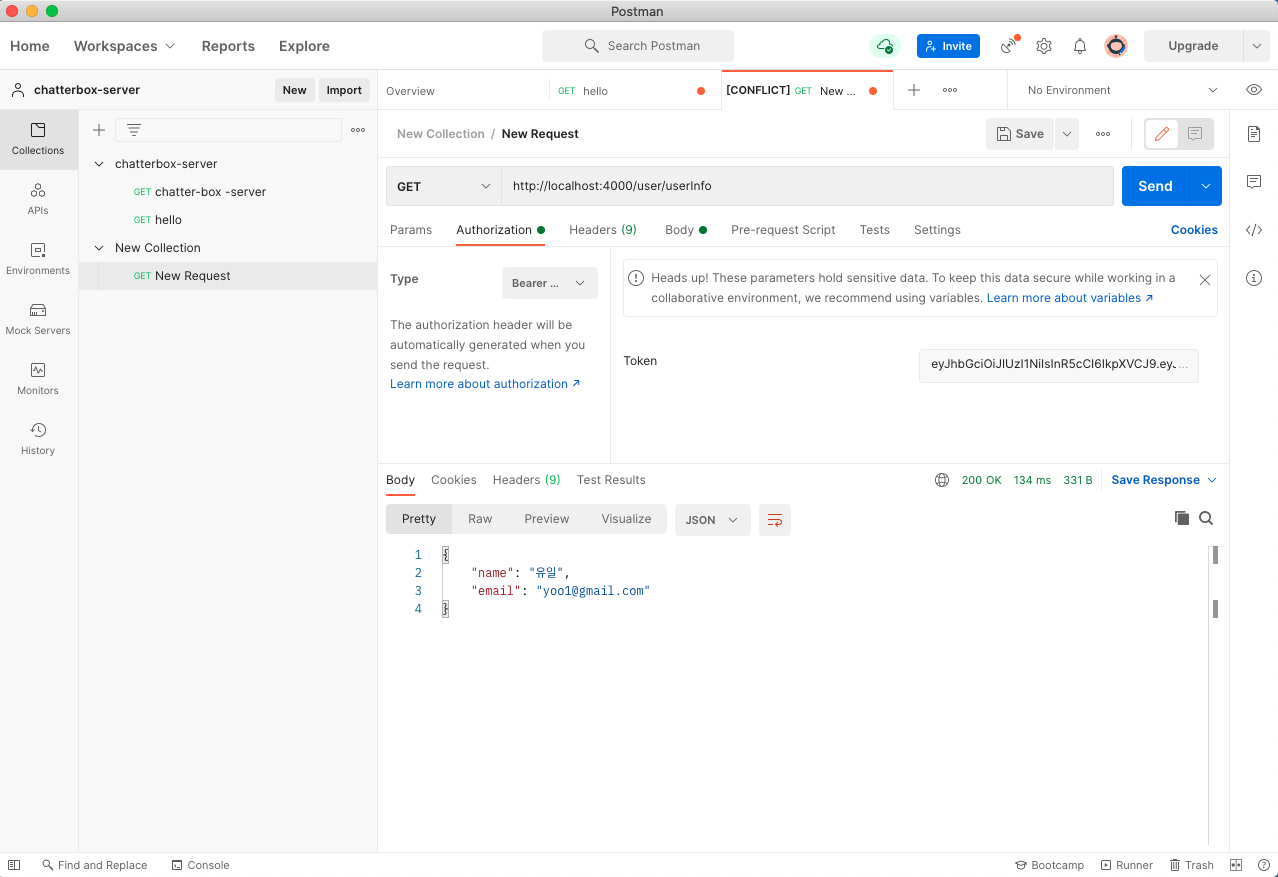Viewport: 1278px width, 877px height.
Task: Select the Visualize response view
Action: coord(626,519)
